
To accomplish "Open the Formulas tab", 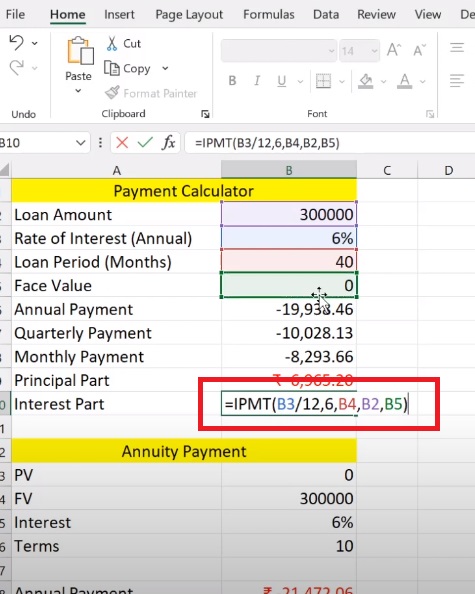I will (x=269, y=14).
